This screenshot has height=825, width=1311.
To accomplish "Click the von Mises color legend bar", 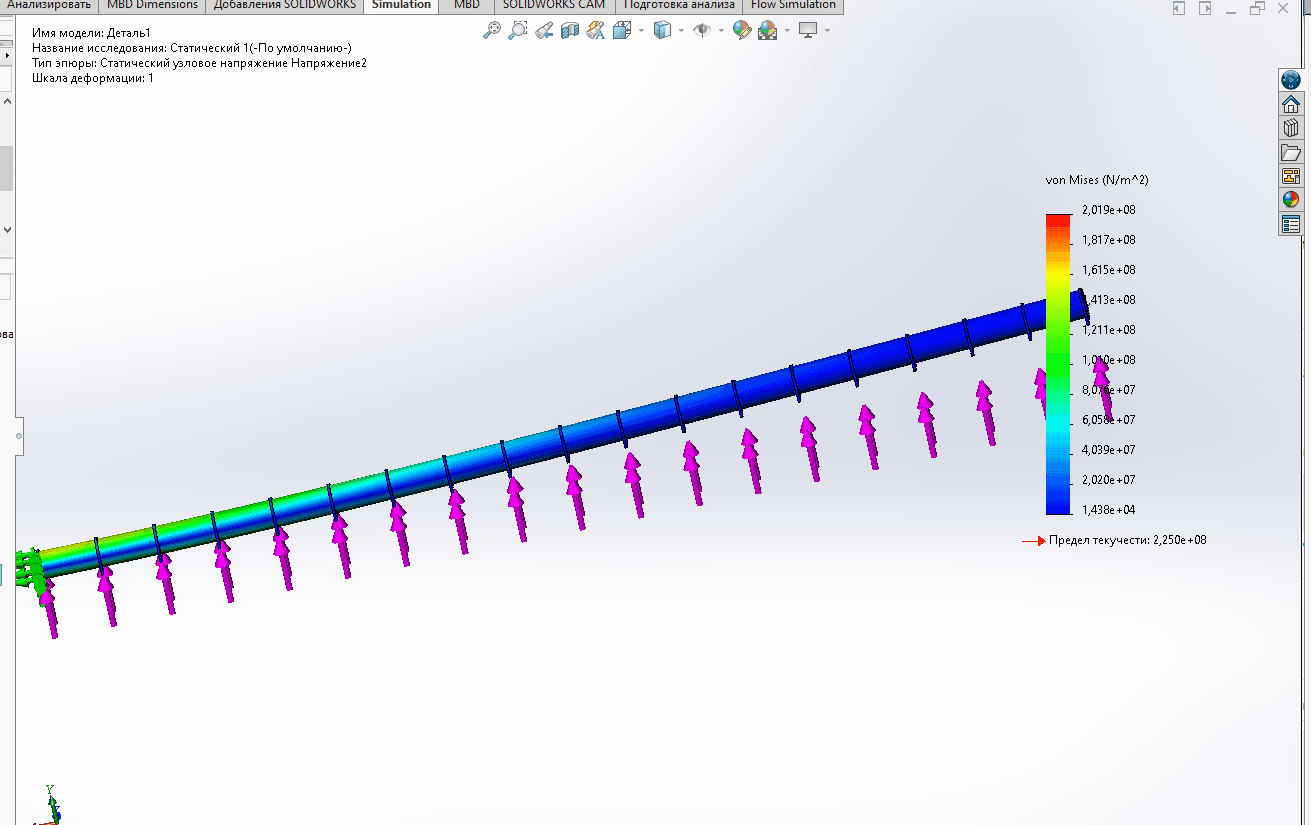I will point(1058,364).
